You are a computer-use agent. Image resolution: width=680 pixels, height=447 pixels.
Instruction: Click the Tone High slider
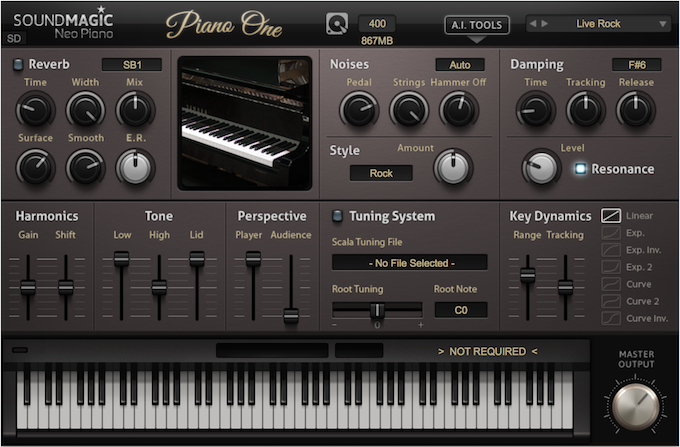tap(159, 287)
